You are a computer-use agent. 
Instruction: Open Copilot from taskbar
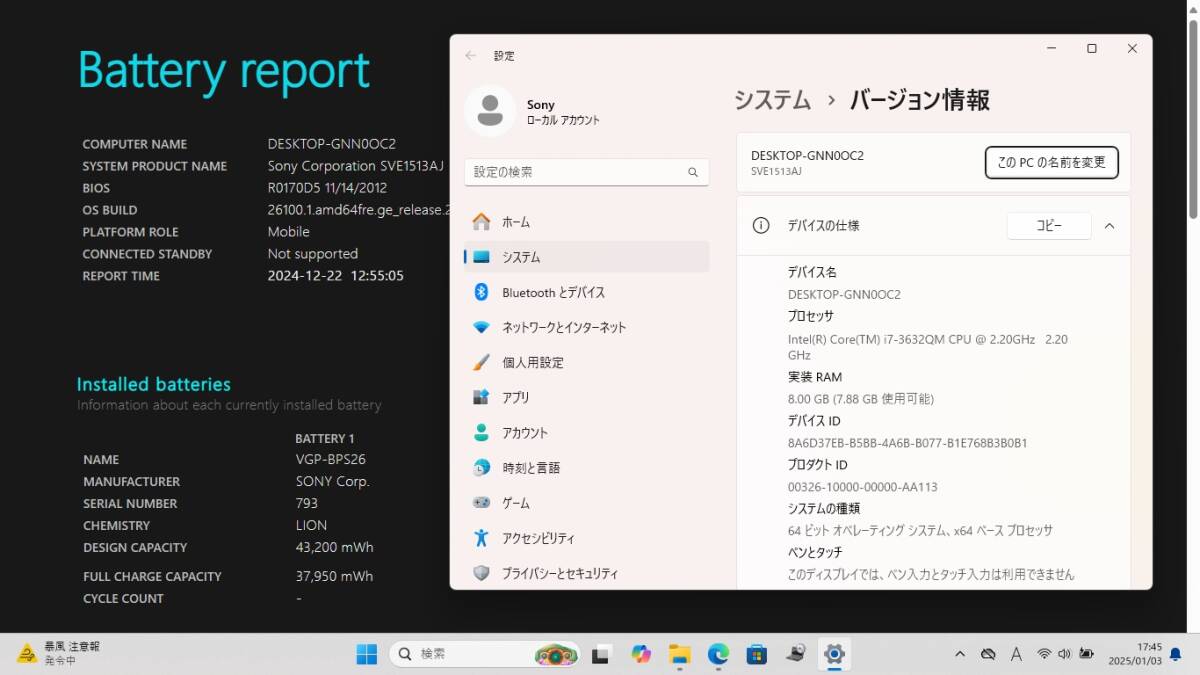point(641,654)
